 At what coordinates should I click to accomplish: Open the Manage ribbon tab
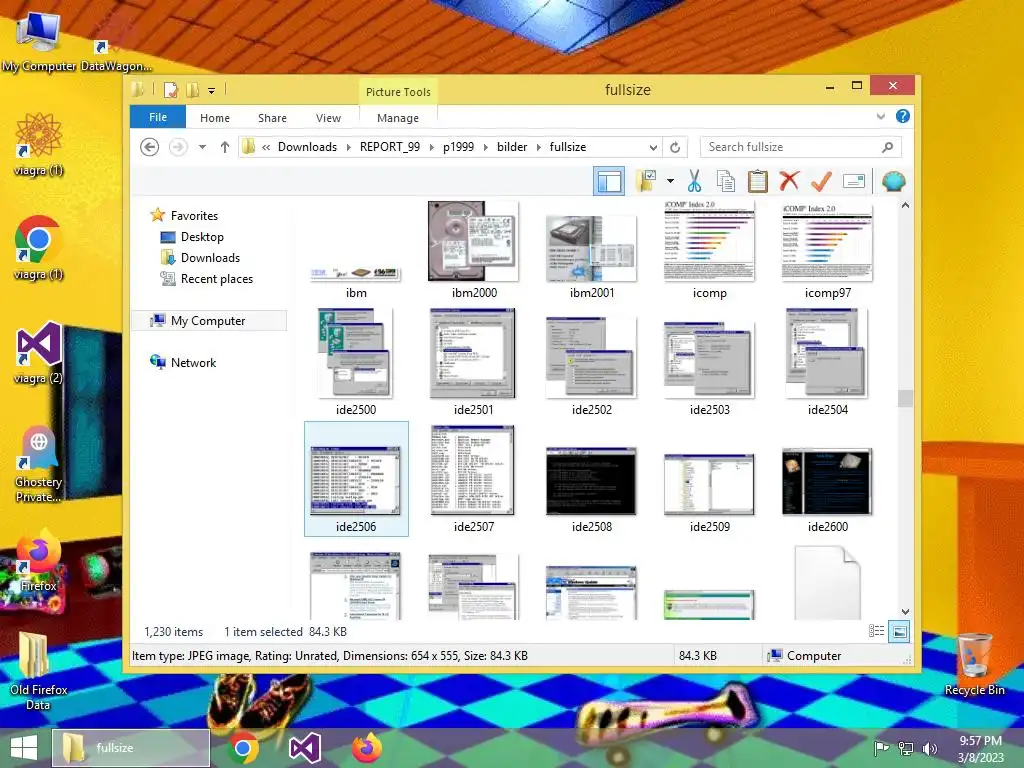398,118
